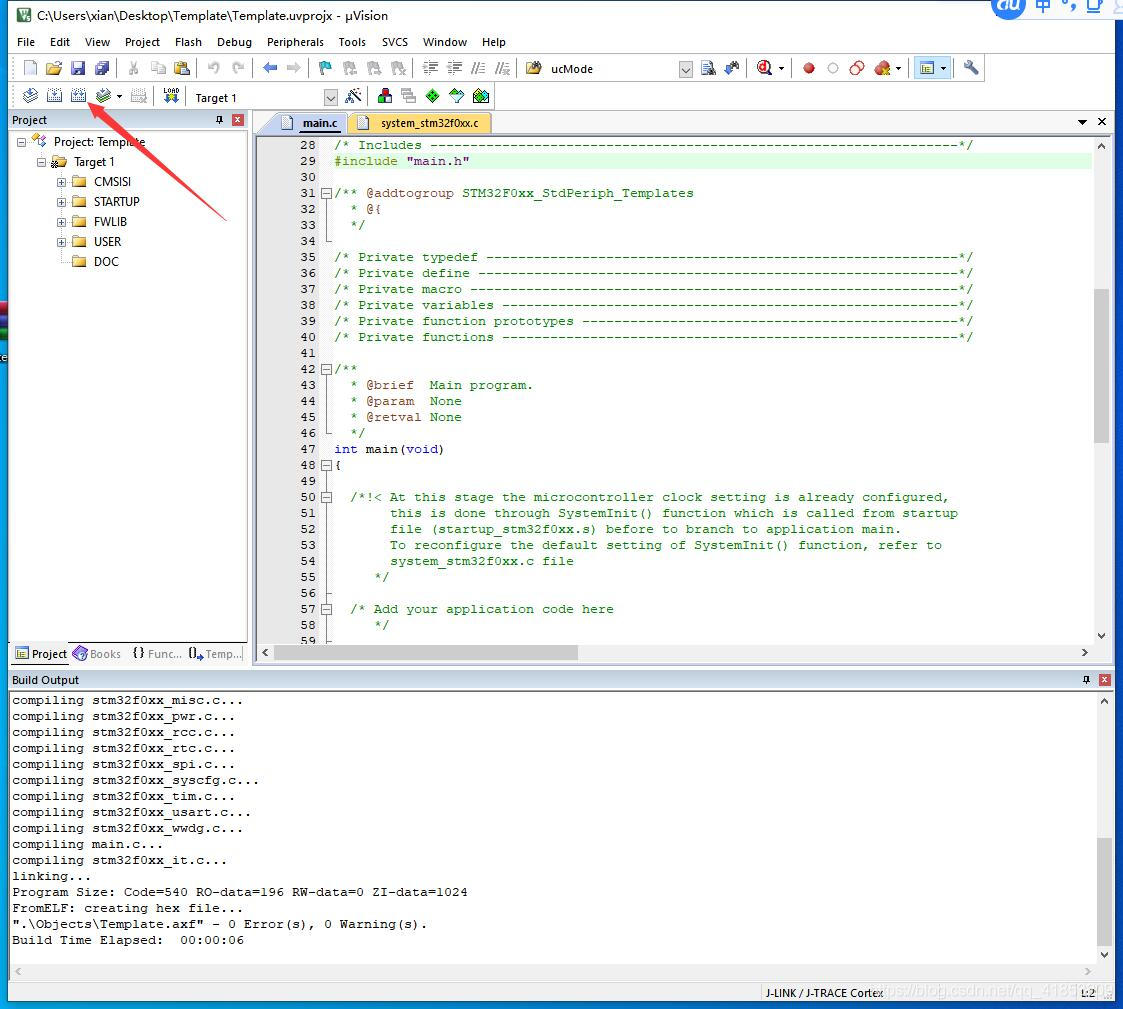This screenshot has height=1009, width=1123.
Task: Select the DOC folder in tree
Action: [106, 262]
